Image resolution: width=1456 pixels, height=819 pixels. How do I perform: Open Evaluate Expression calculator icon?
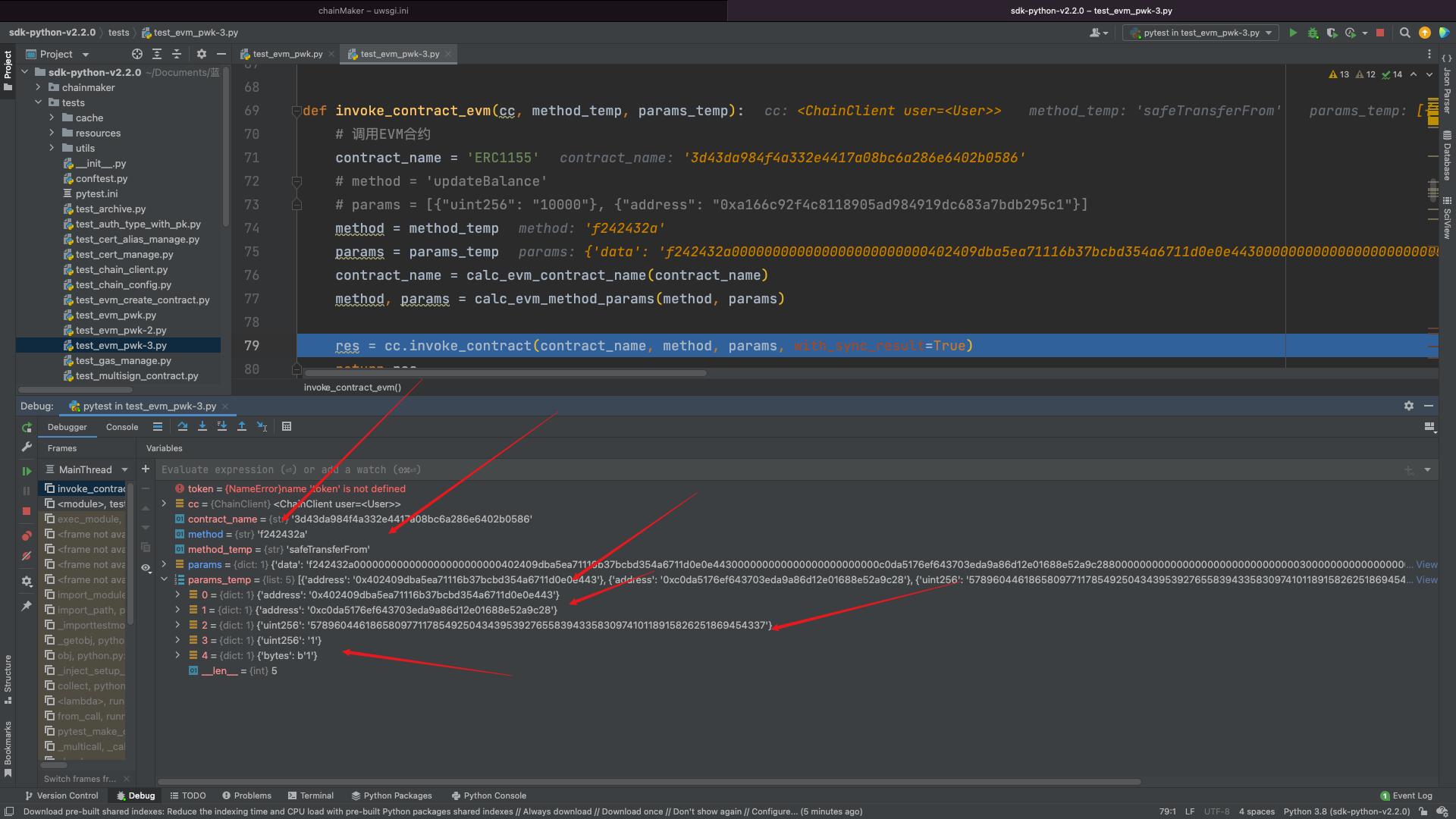click(x=287, y=427)
